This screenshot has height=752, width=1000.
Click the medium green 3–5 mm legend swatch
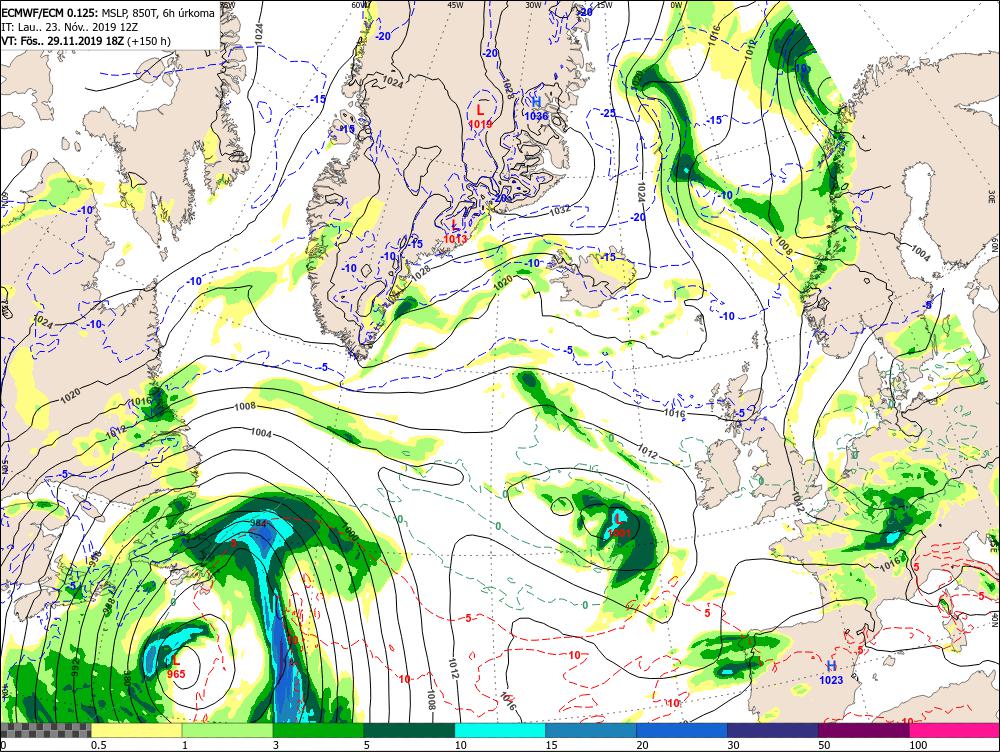click(318, 730)
